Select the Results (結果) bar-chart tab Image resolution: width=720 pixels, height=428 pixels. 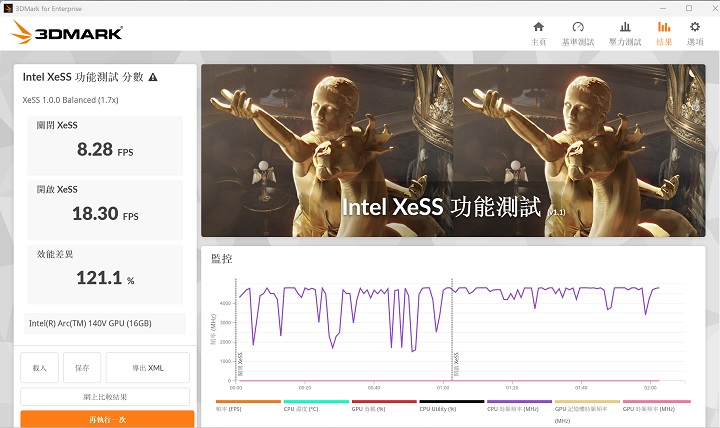pos(664,34)
